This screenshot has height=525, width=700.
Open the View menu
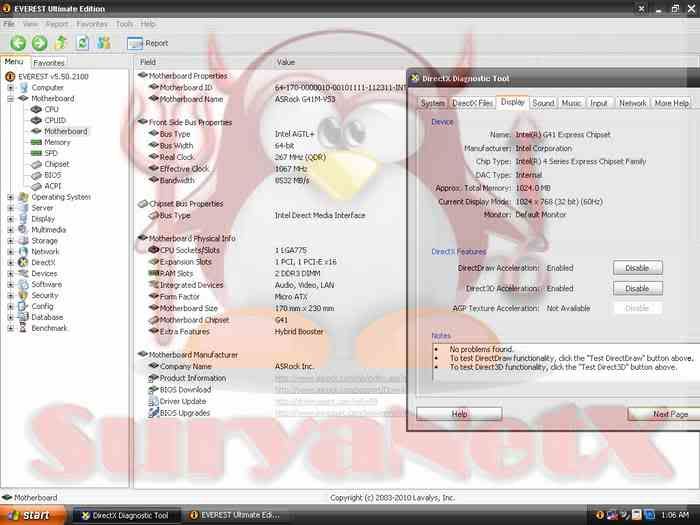click(30, 24)
